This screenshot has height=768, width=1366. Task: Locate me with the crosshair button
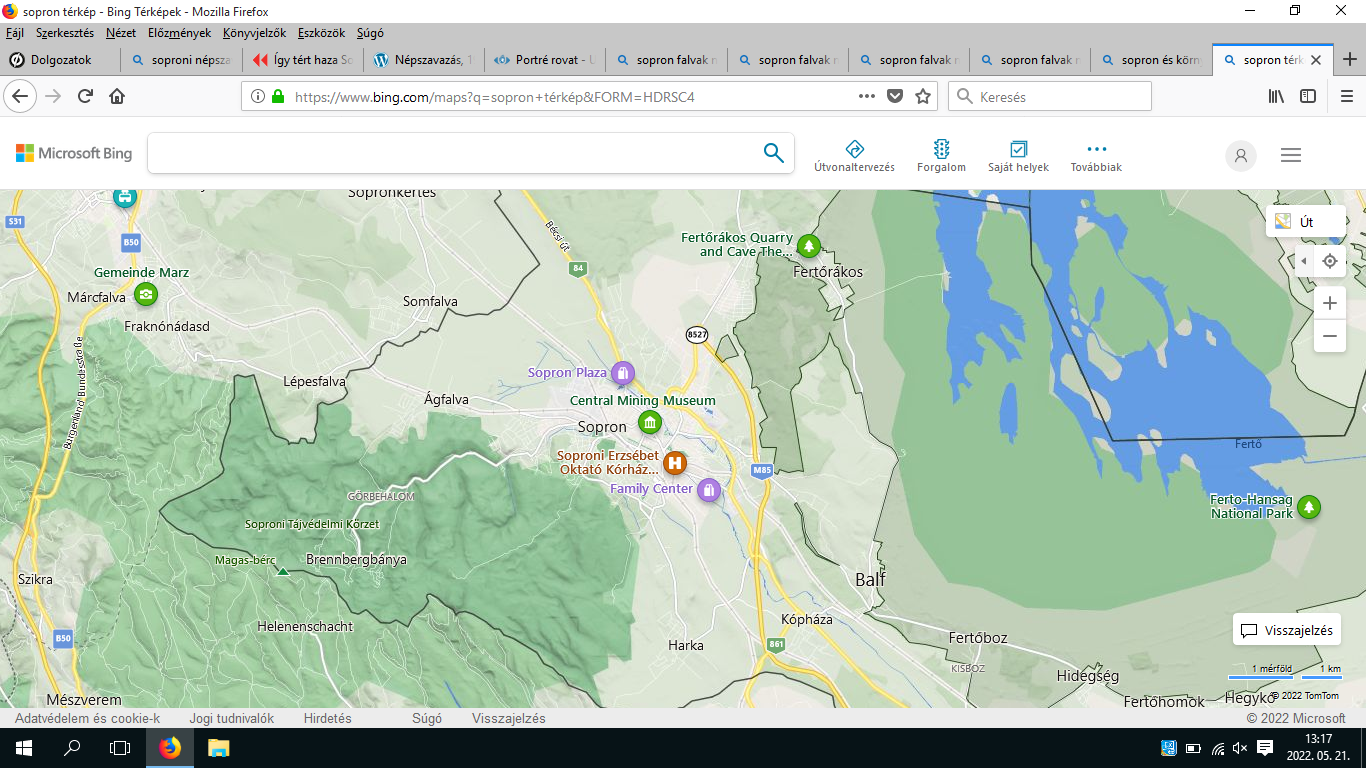click(x=1329, y=261)
